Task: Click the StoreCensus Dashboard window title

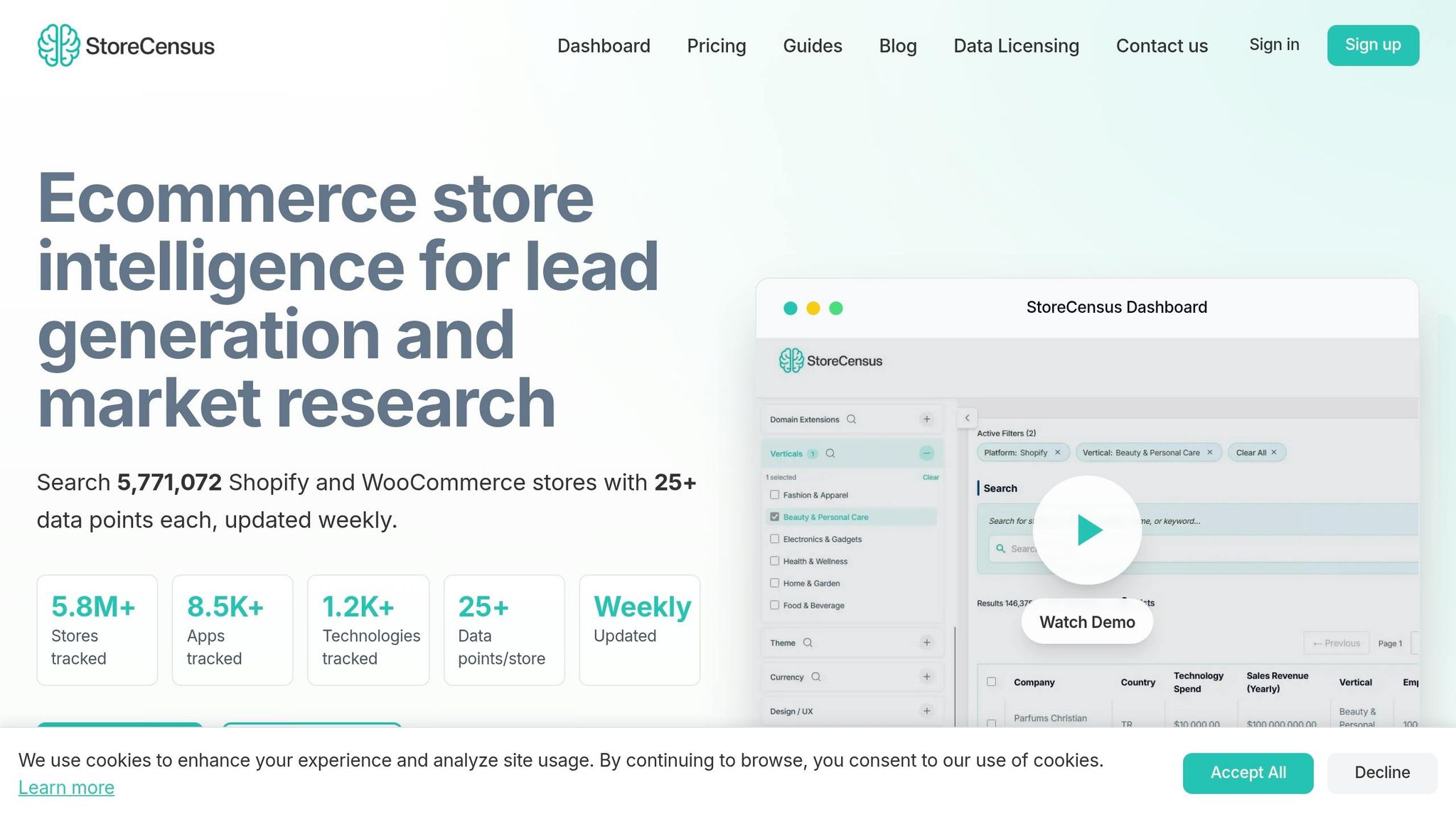Action: tap(1116, 307)
